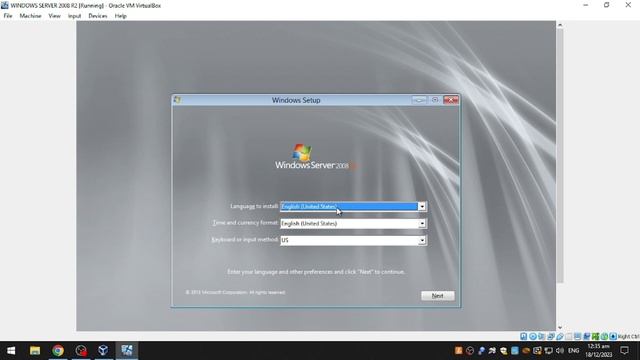Click the 'Time and currency format' label

[x=245, y=223]
